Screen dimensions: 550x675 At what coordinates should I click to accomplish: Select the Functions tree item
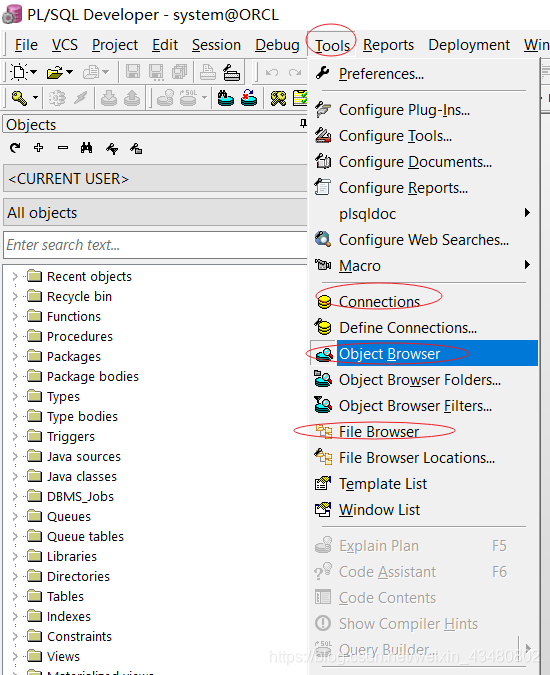click(x=74, y=316)
